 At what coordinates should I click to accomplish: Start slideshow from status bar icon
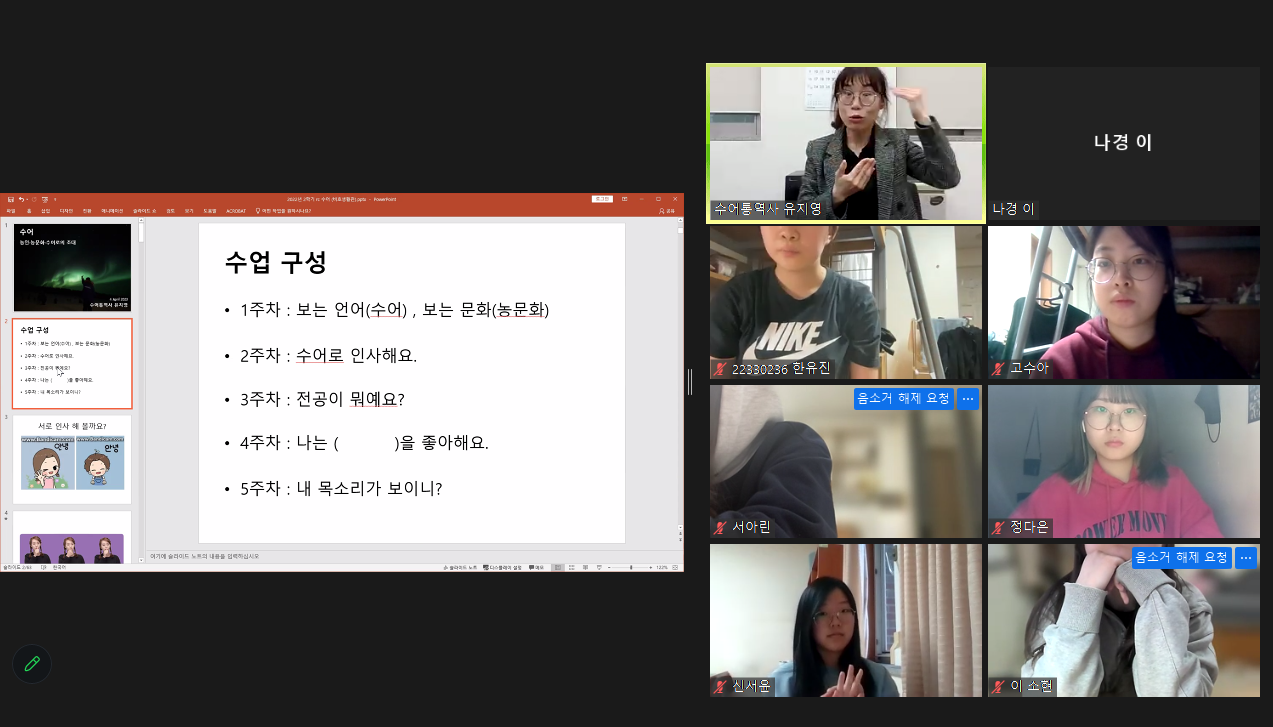click(x=597, y=567)
